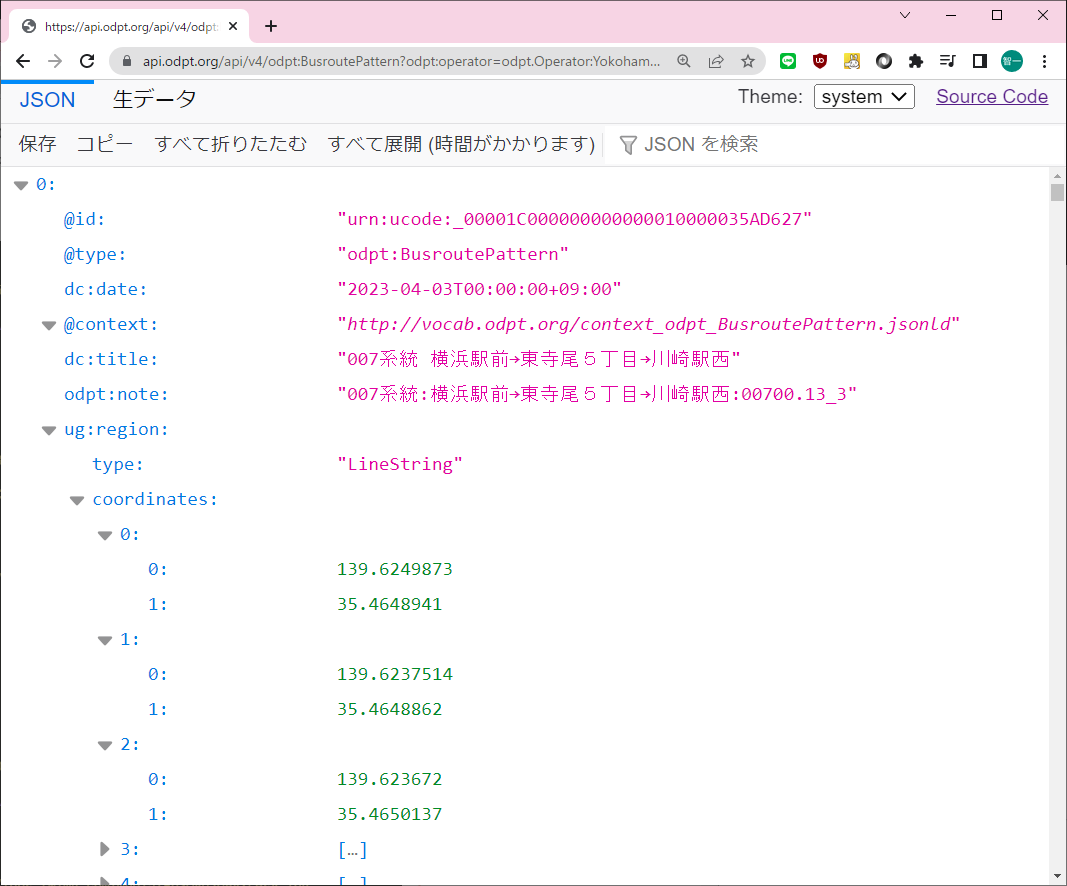1067x886 pixels.
Task: Reload the page with the refresh icon
Action: pyautogui.click(x=87, y=61)
